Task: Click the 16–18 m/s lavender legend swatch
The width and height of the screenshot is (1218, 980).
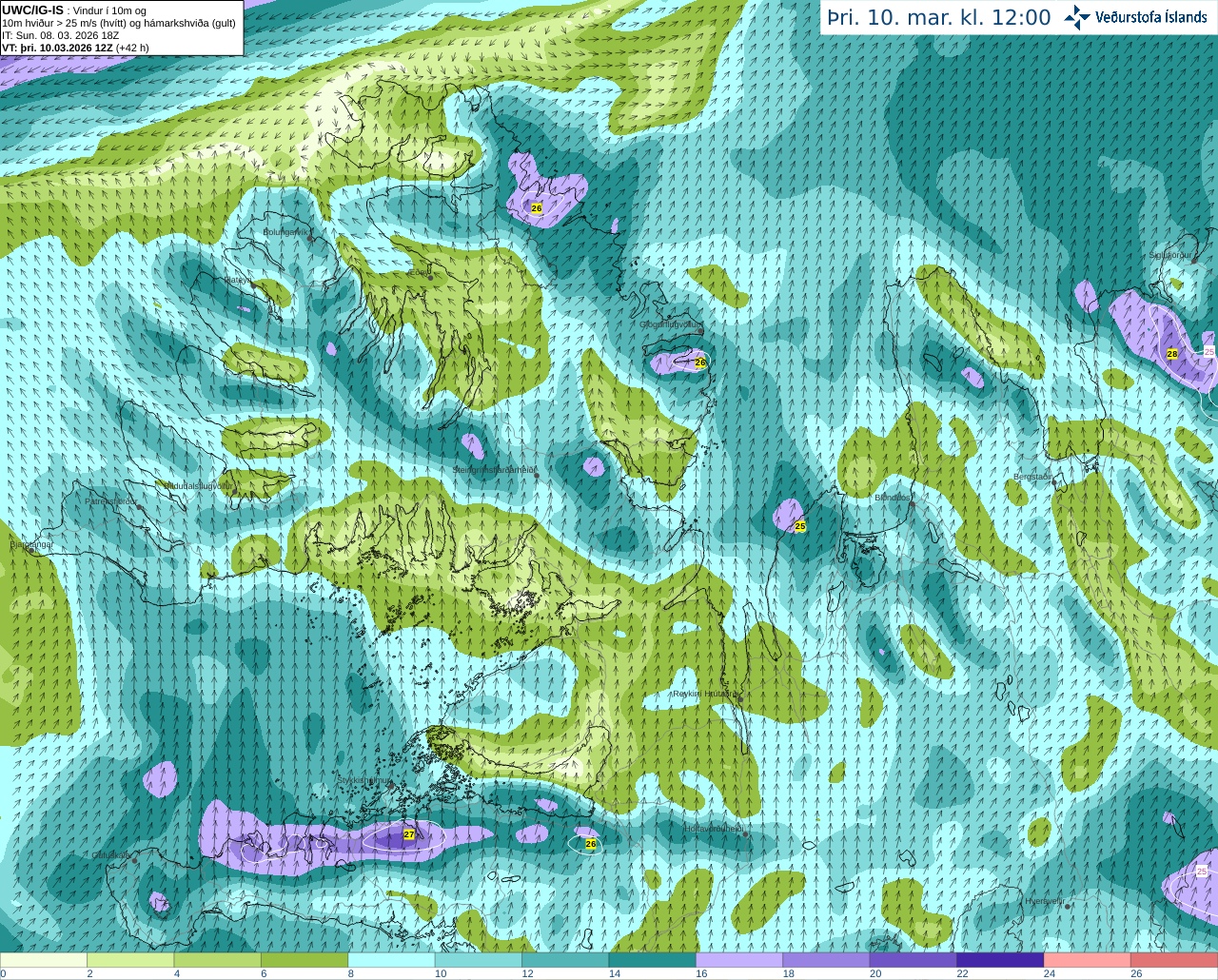Action: coord(739,960)
